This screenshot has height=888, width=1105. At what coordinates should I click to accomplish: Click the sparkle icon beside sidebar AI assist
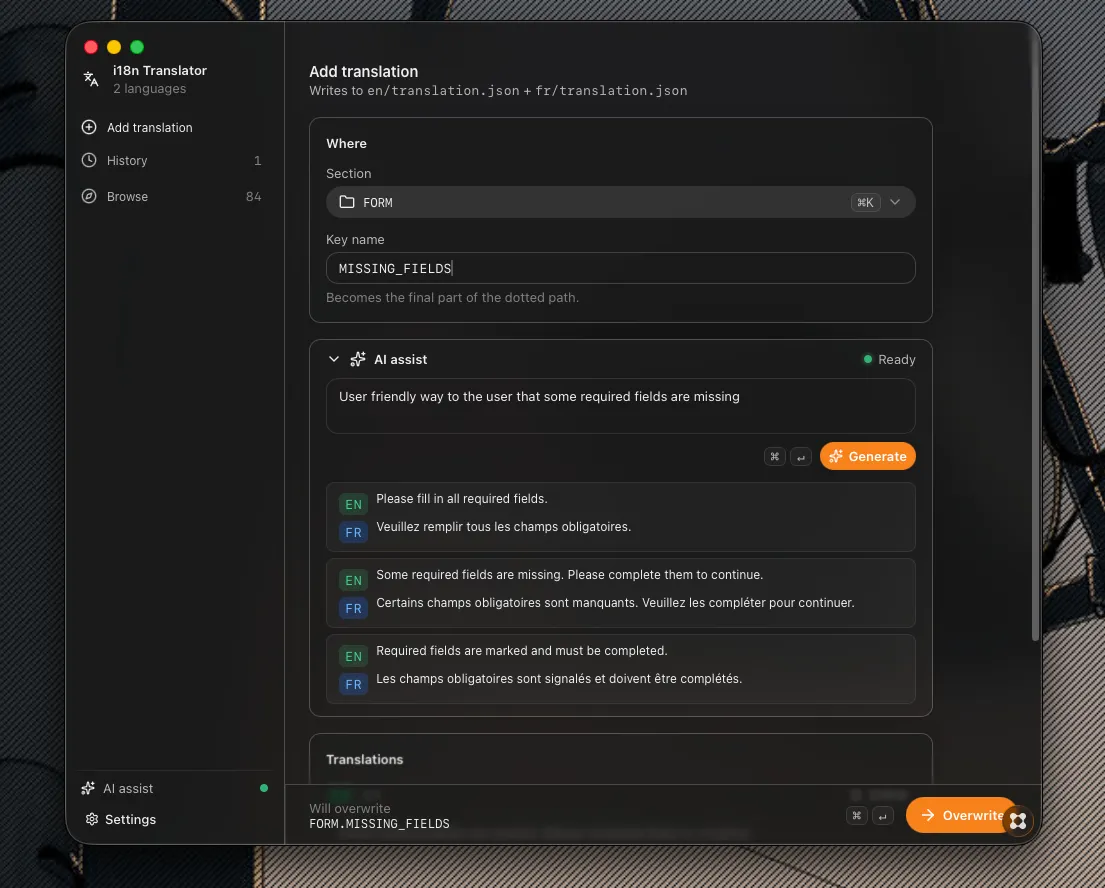pyautogui.click(x=88, y=788)
